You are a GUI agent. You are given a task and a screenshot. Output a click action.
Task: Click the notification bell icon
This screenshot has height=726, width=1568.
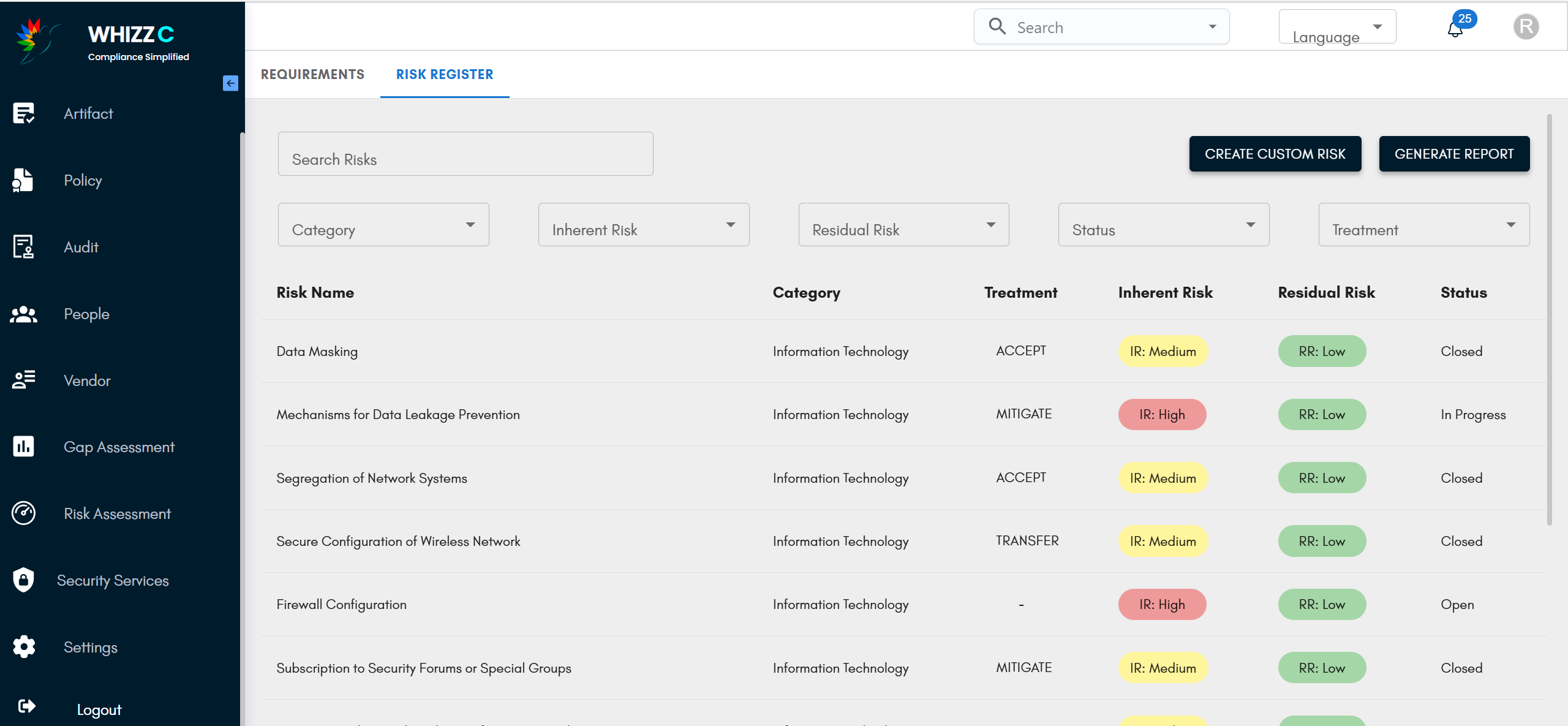(x=1455, y=29)
